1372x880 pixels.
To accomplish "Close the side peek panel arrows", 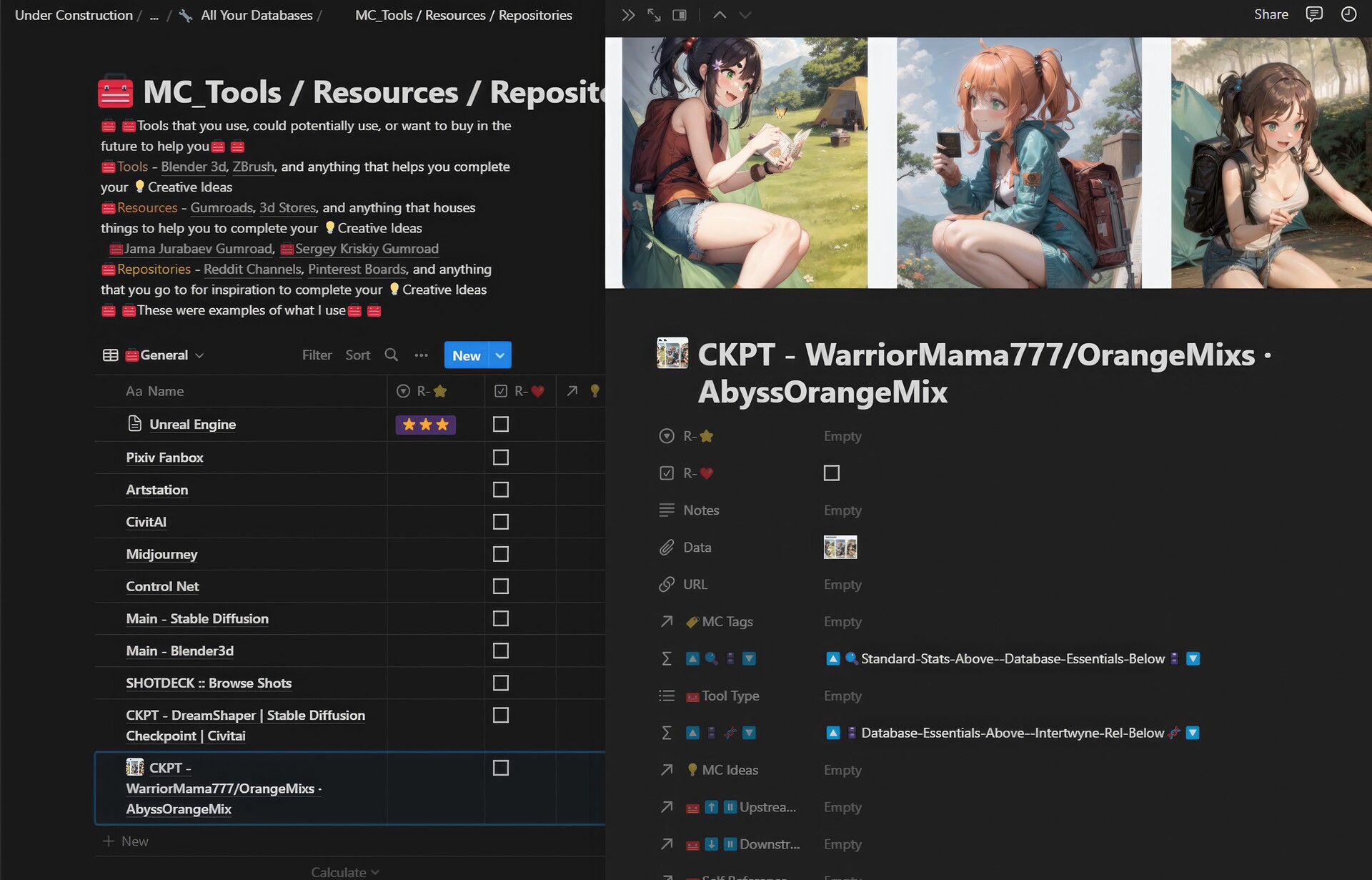I will tap(628, 15).
